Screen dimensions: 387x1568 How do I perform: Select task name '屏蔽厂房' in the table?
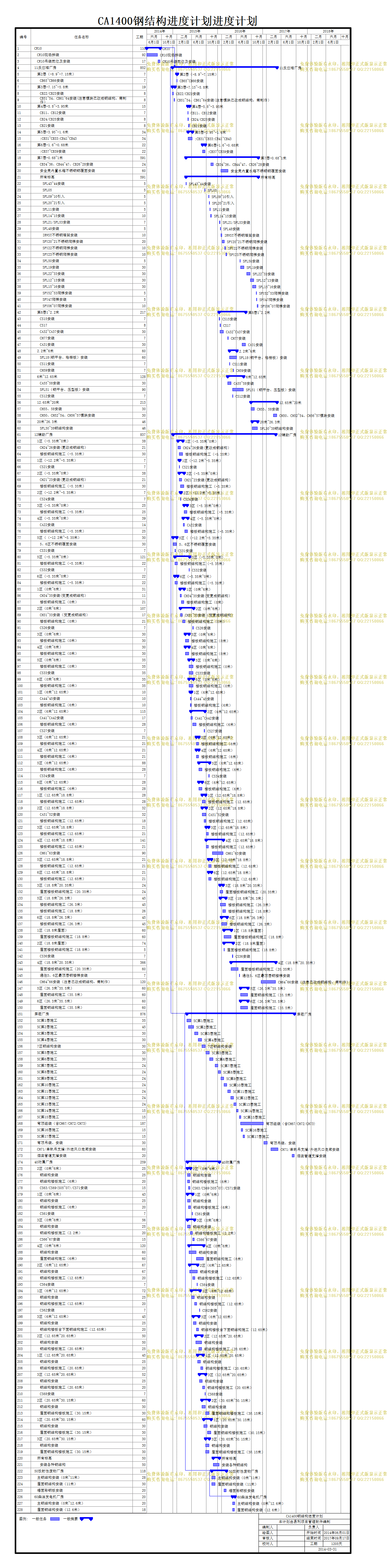[41, 1015]
